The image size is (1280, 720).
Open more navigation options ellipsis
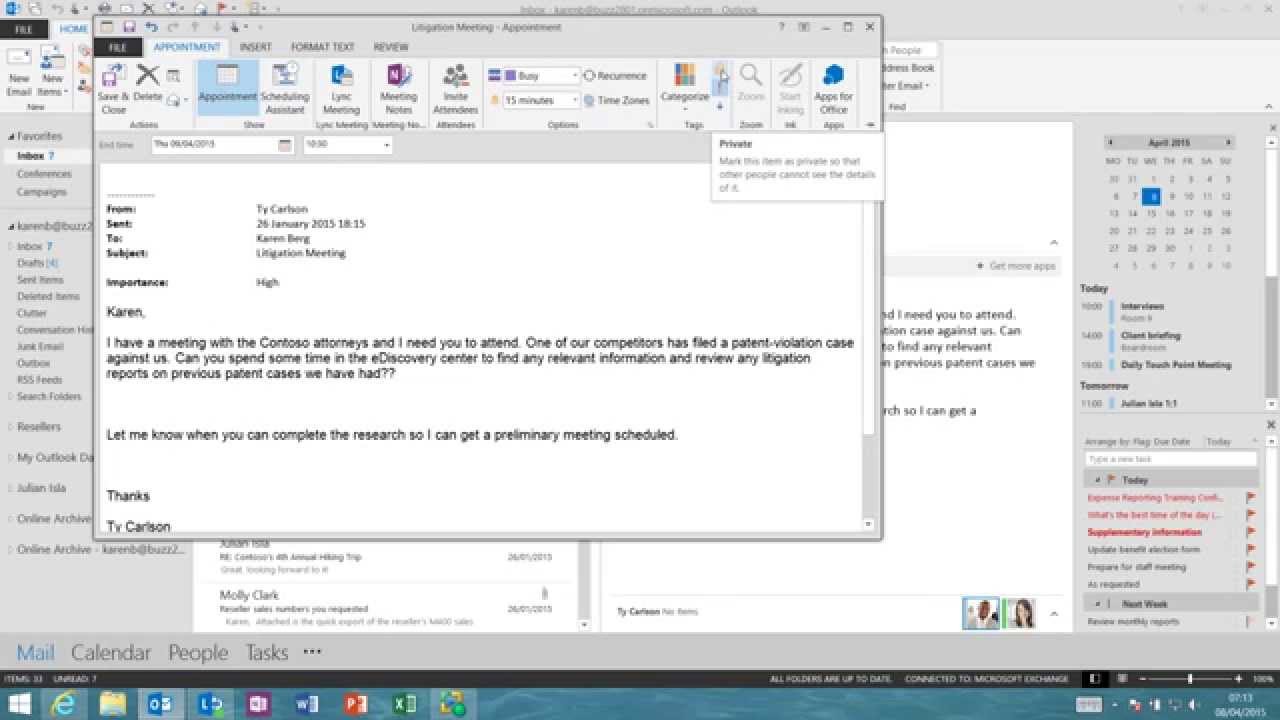(312, 652)
